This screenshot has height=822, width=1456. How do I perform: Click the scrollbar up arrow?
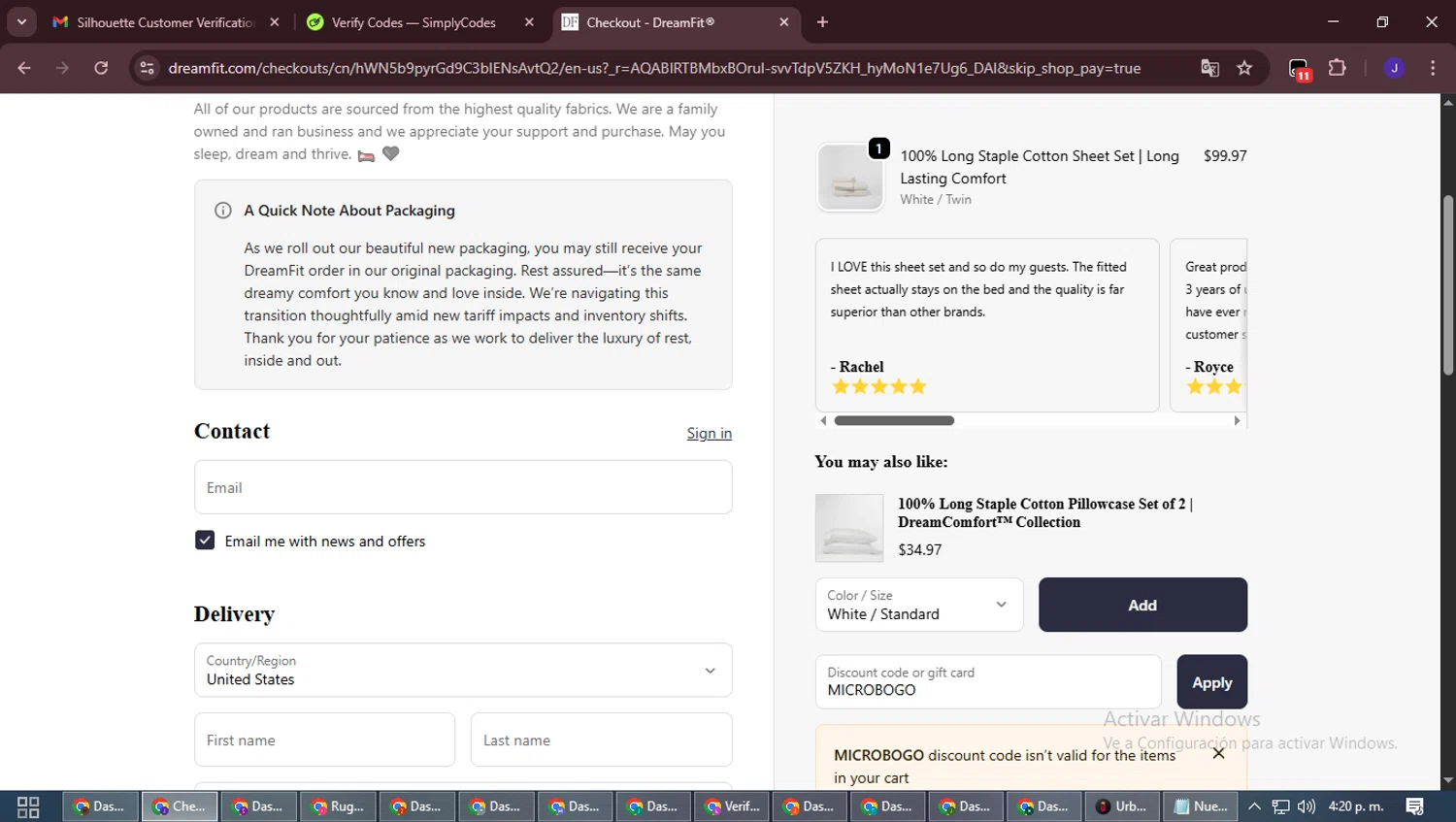click(x=1448, y=102)
